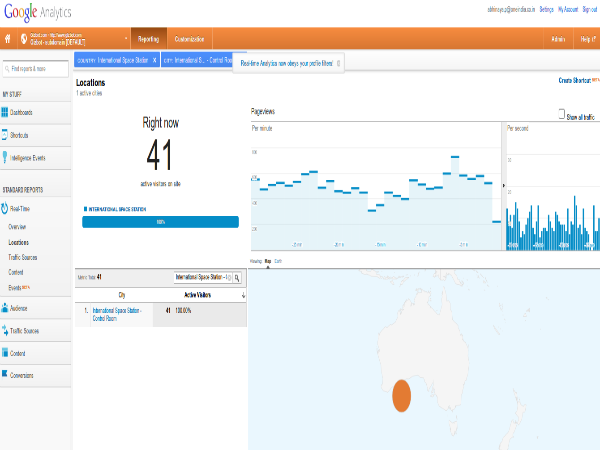The height and width of the screenshot is (450, 600).
Task: Click the Dashboards grid icon
Action: (5, 112)
